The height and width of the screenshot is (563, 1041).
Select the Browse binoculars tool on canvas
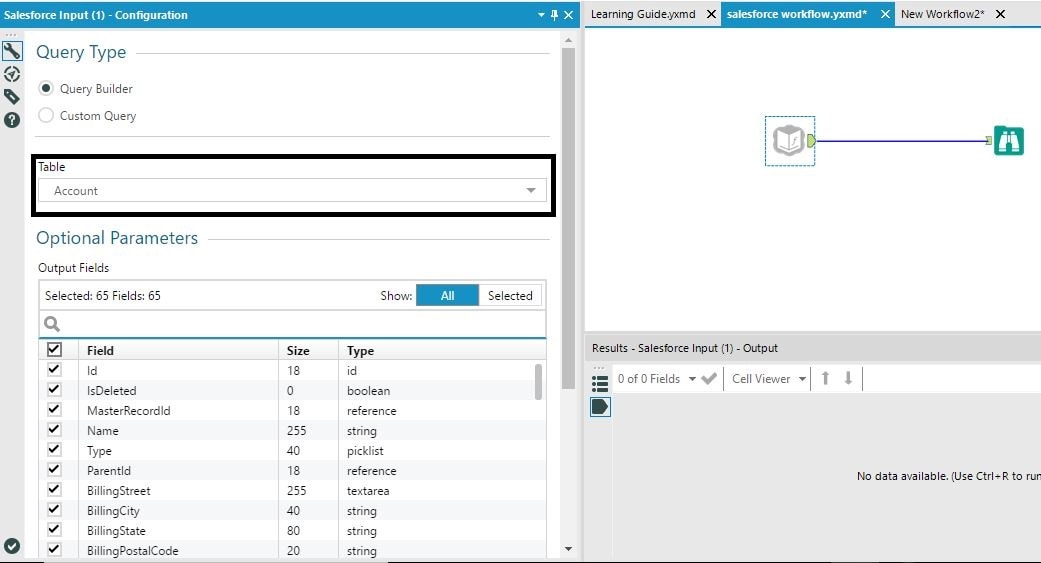click(1009, 141)
